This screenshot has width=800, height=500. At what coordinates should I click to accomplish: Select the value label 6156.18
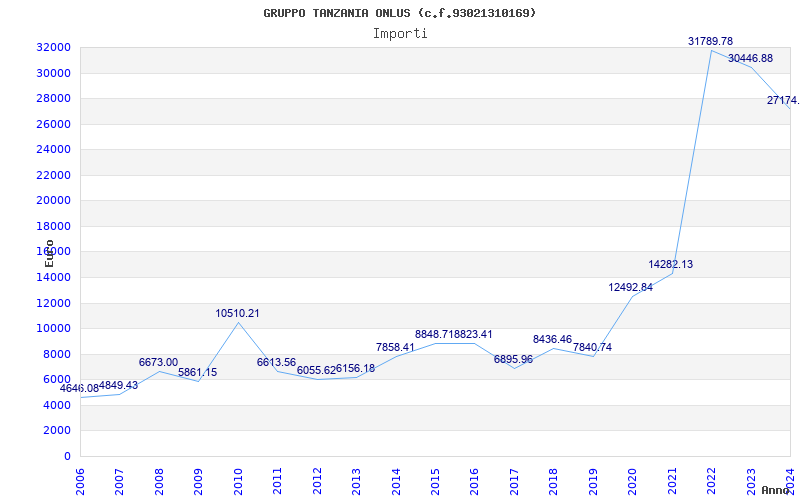coord(355,368)
